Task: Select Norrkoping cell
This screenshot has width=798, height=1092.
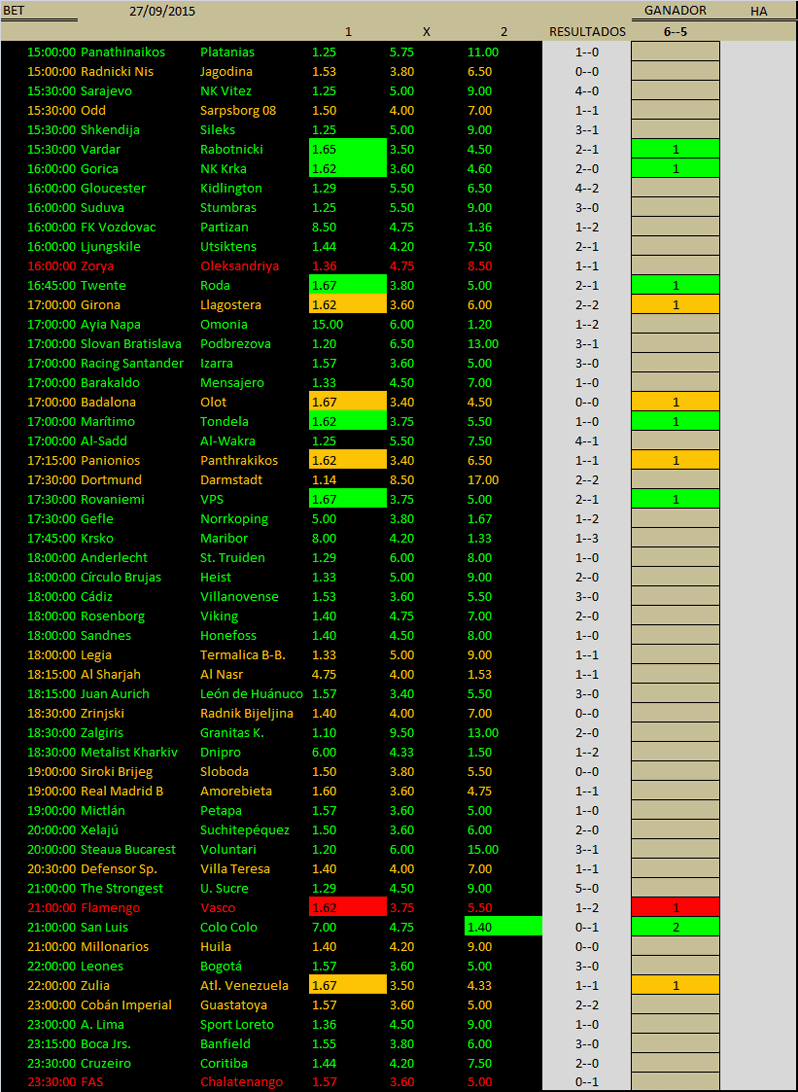Action: coord(234,518)
